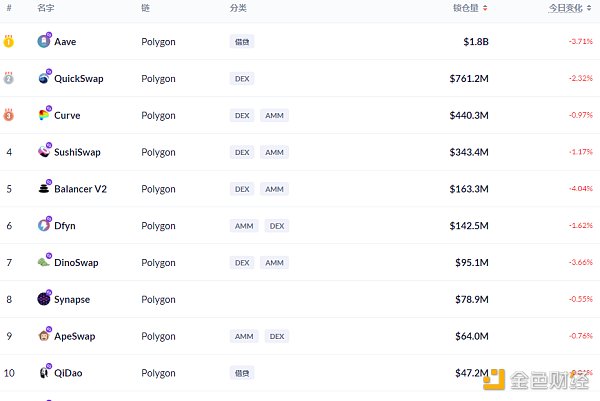Click the DinoSwap dinosaur icon

click(44, 263)
